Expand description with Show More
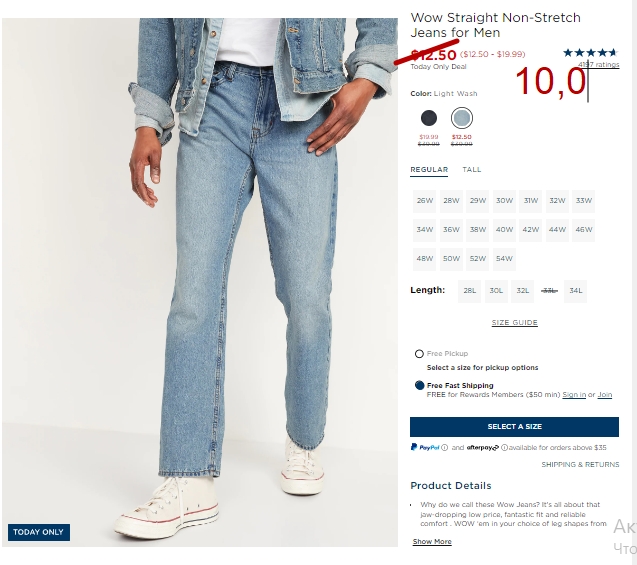The width and height of the screenshot is (637, 565). (x=432, y=541)
